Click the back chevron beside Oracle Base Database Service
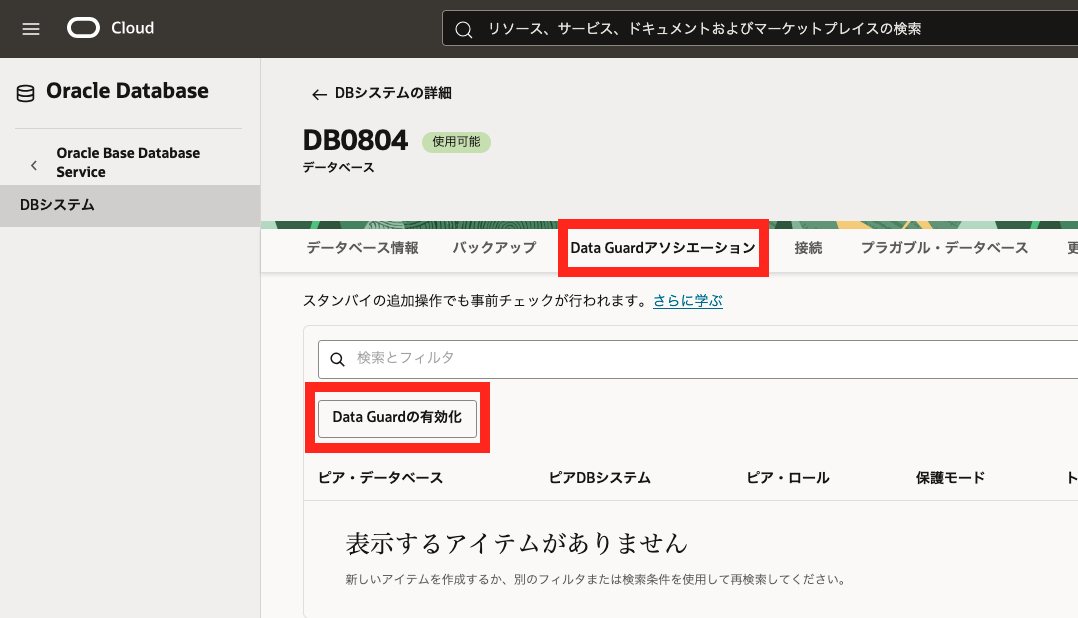 pyautogui.click(x=34, y=164)
